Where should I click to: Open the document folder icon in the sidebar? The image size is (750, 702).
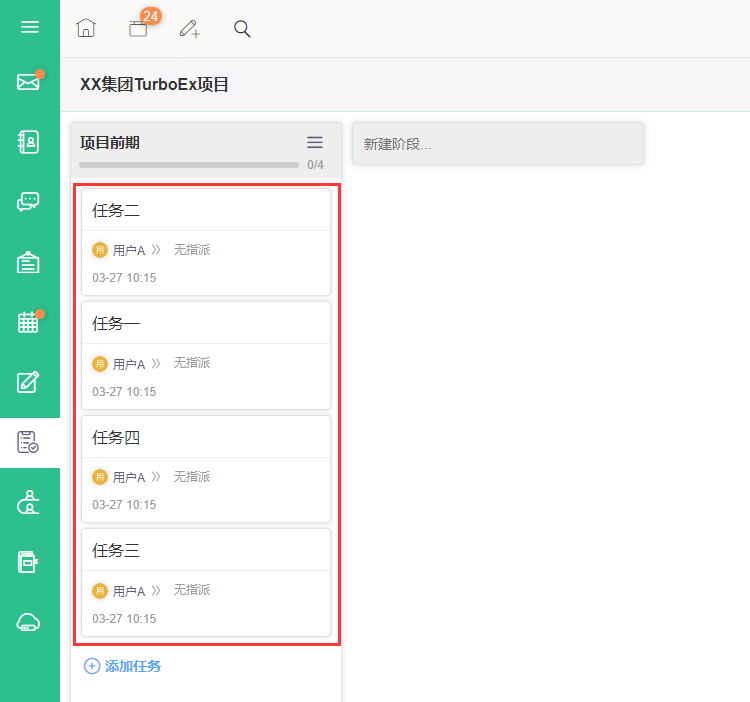coord(28,562)
